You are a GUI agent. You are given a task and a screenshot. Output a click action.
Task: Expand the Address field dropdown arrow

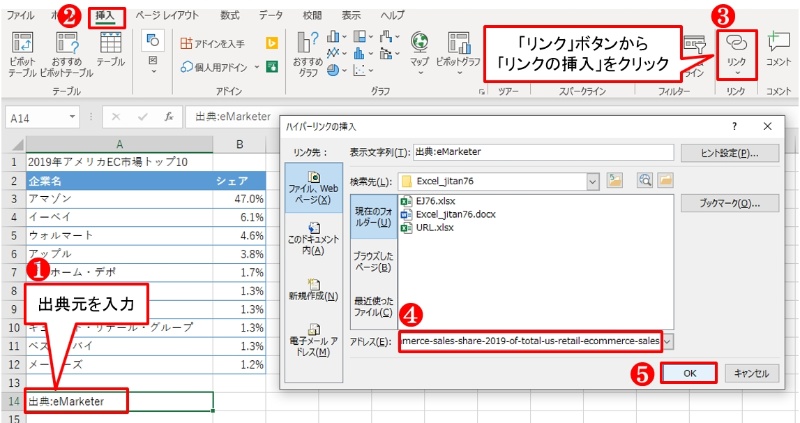[668, 342]
